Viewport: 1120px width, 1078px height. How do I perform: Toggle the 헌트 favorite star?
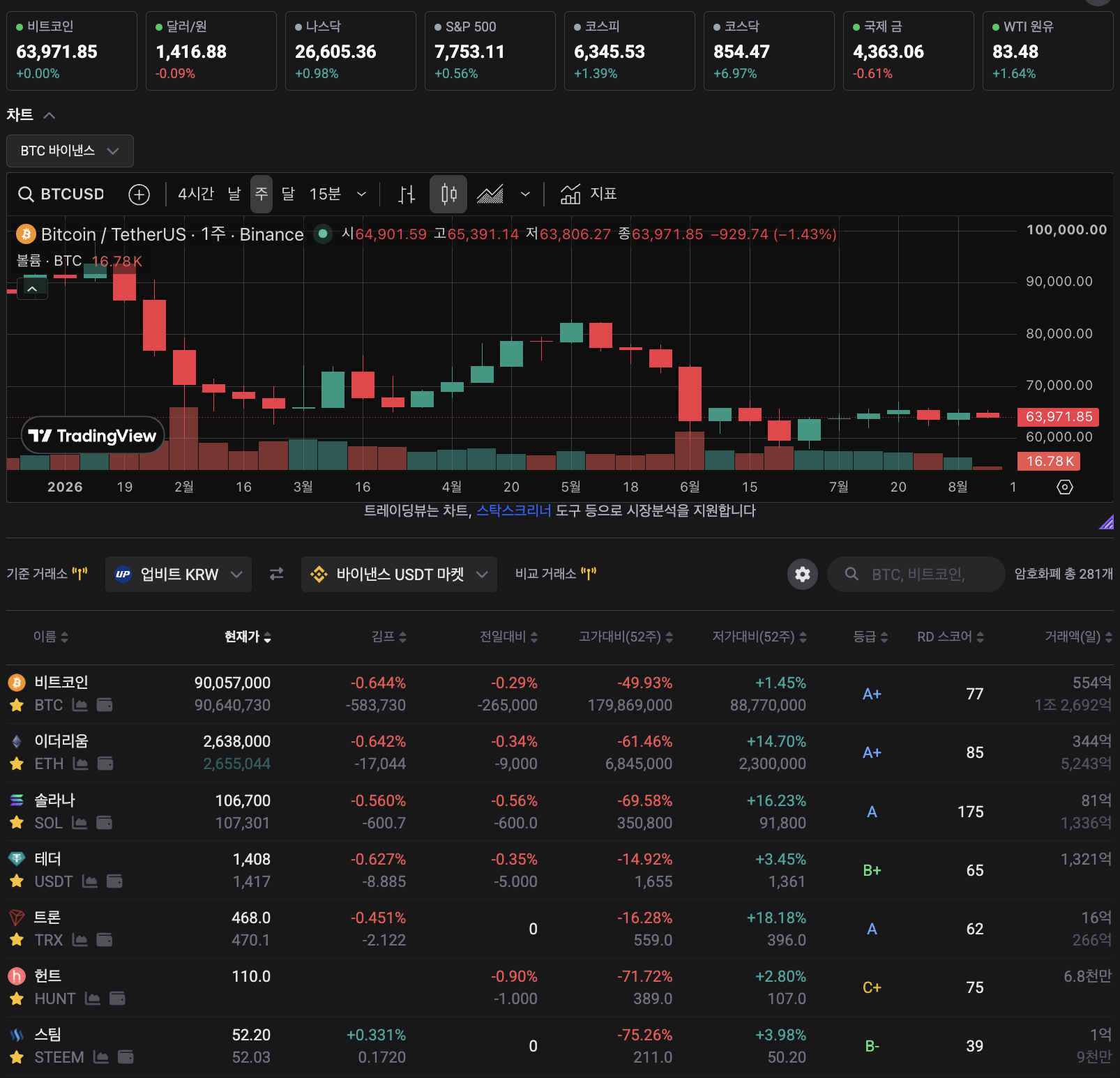pos(17,999)
